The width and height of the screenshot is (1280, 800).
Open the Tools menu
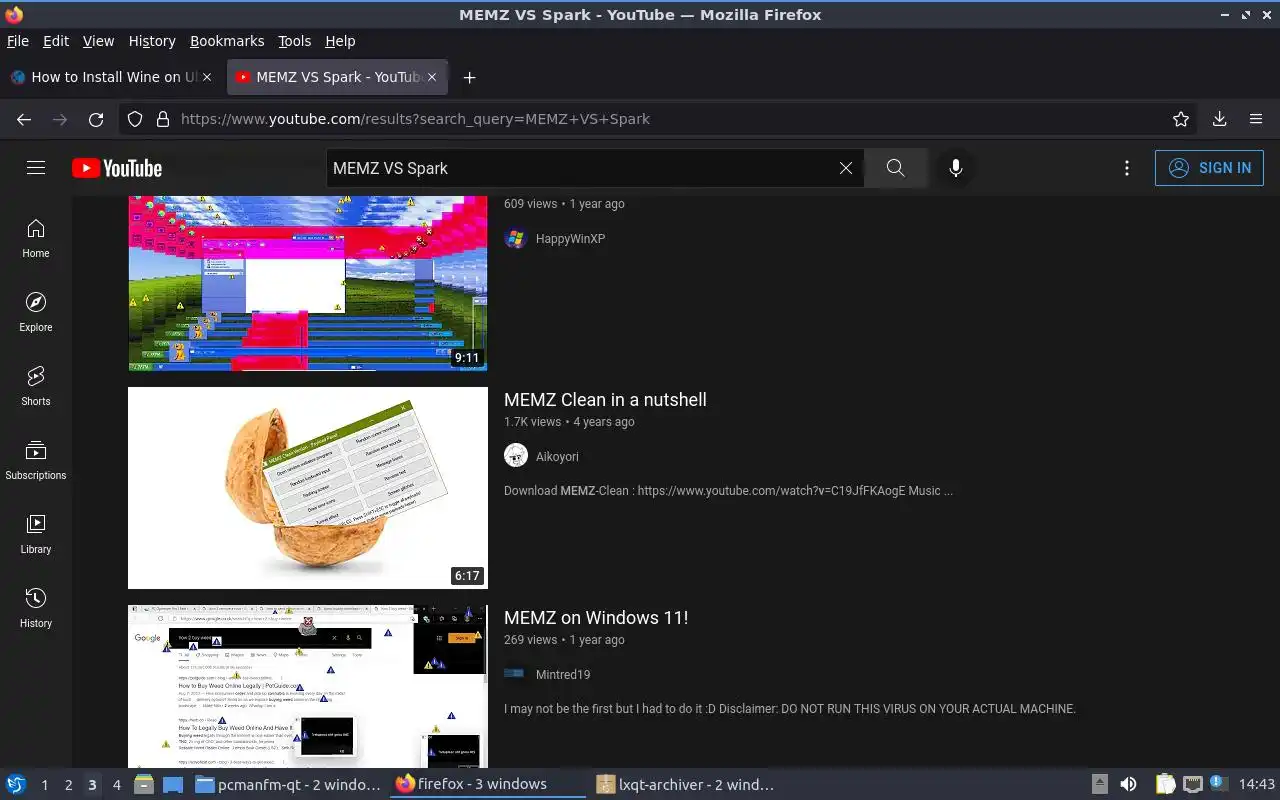pyautogui.click(x=294, y=41)
